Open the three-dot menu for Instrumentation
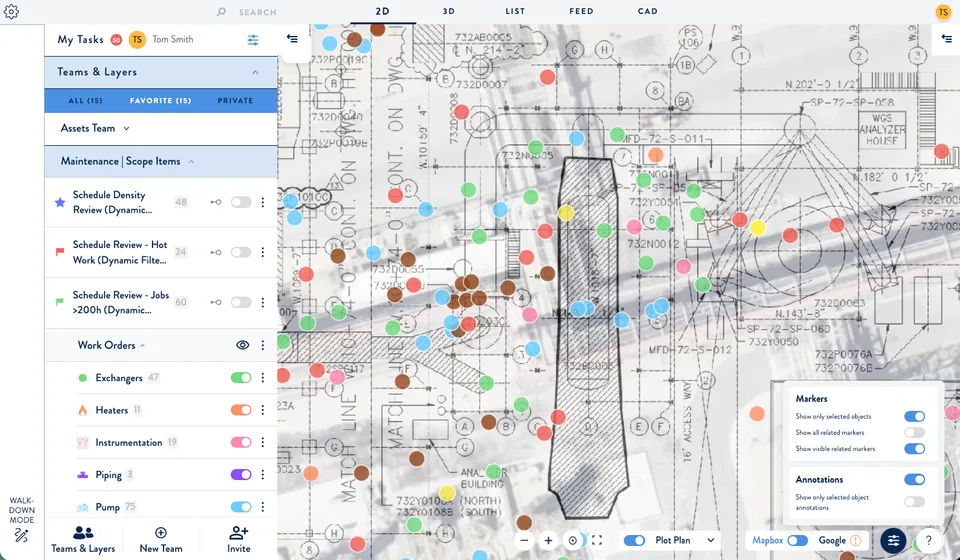 [263, 442]
